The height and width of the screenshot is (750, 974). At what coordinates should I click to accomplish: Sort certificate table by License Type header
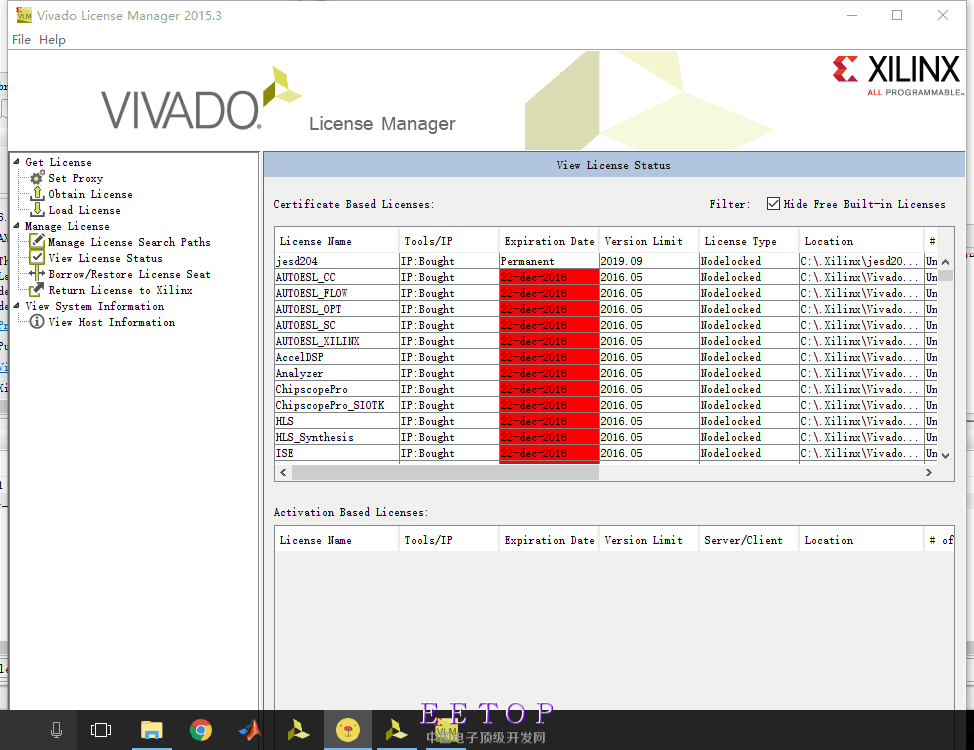coord(749,241)
